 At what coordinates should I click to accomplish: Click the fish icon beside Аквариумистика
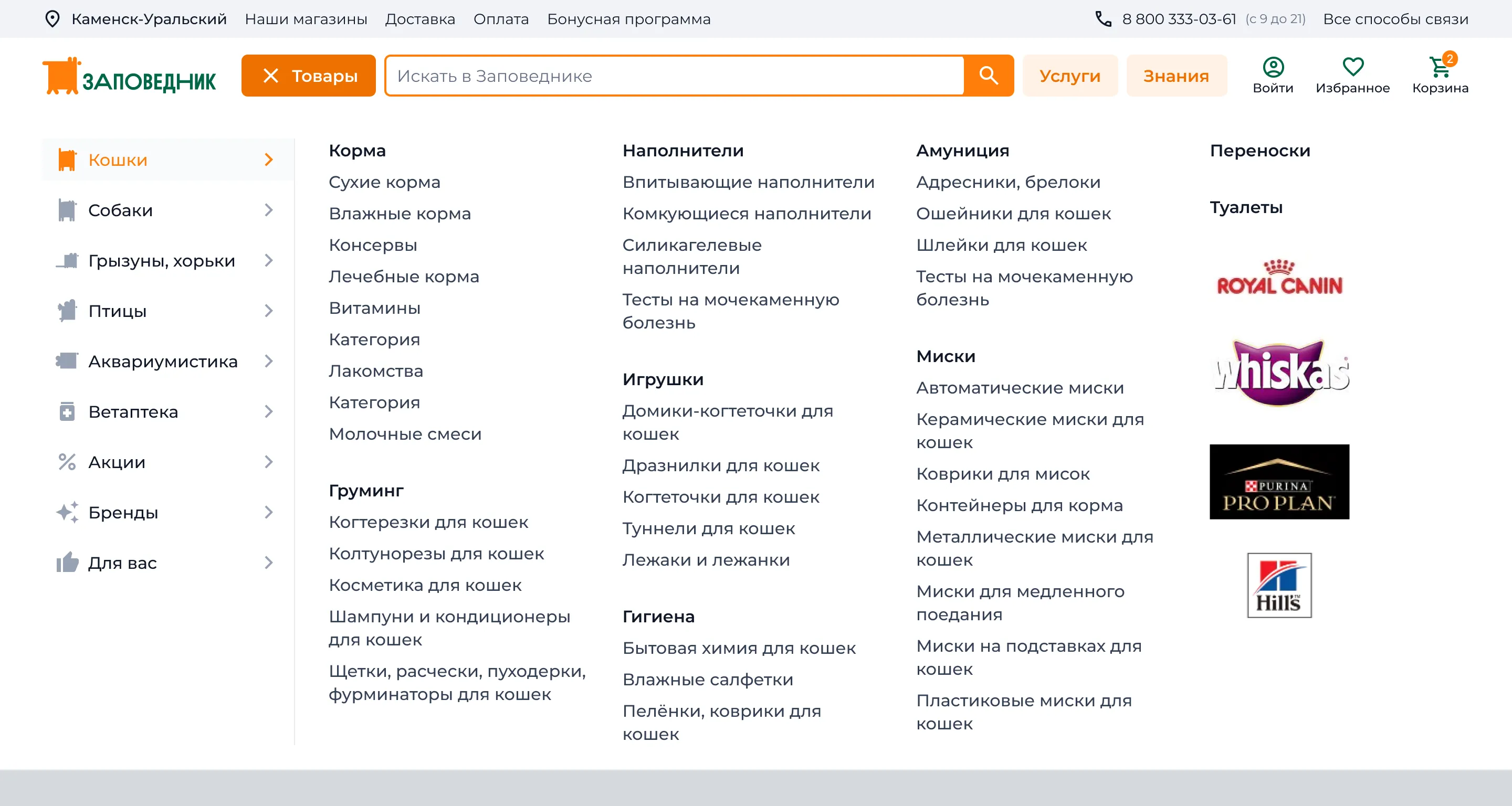coord(67,361)
